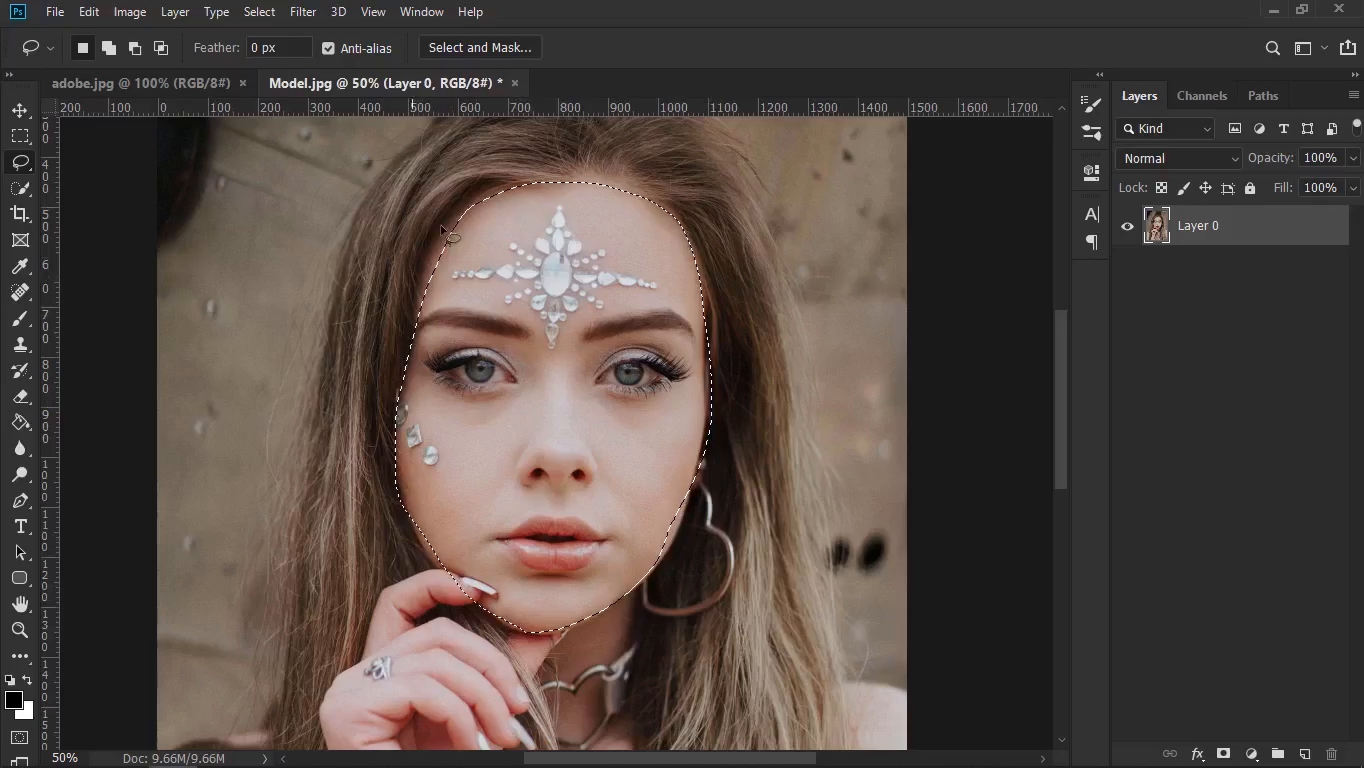Toggle lock all on the layer

pos(1250,188)
